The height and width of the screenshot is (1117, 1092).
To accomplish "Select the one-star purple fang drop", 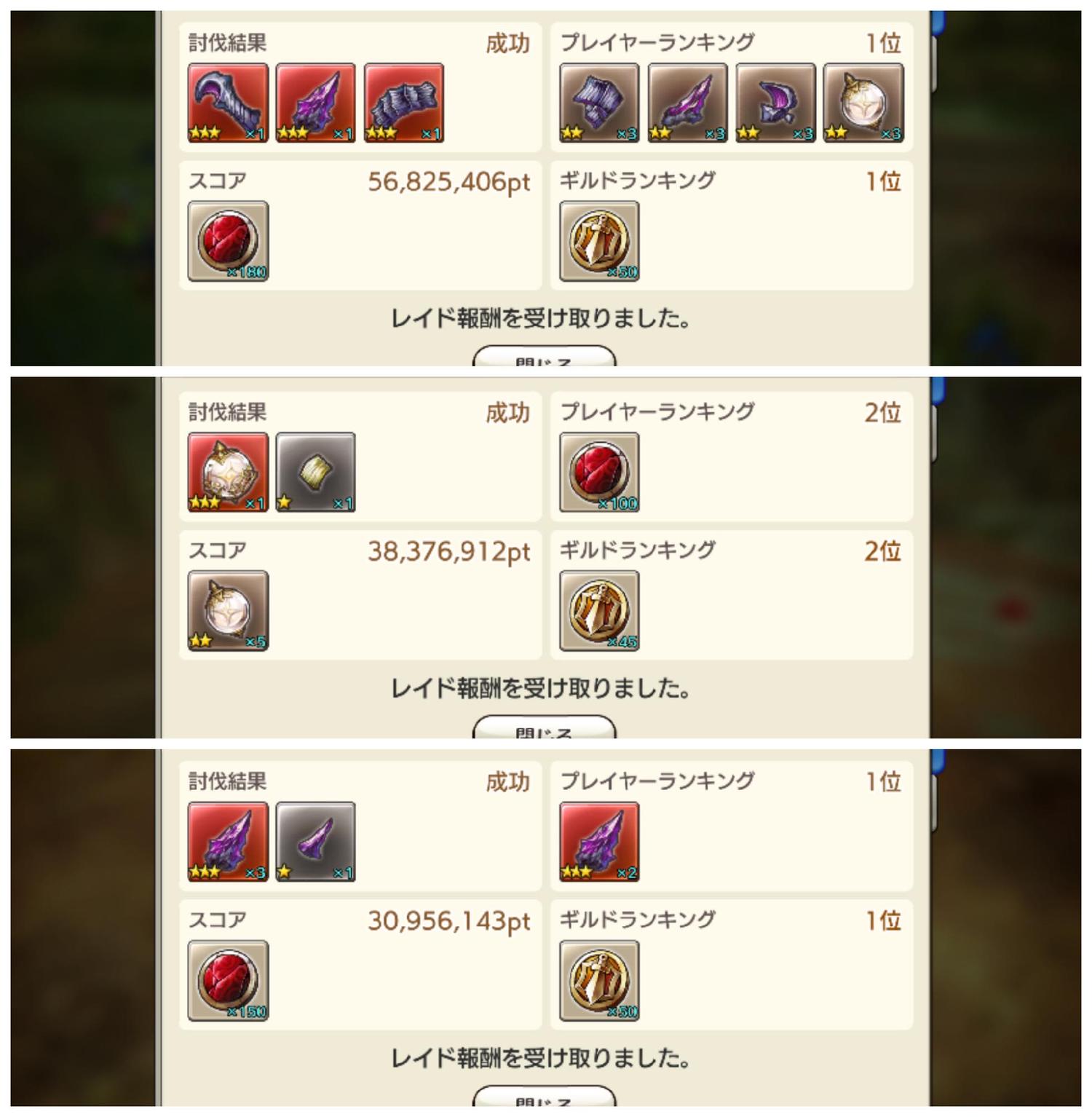I will [316, 842].
